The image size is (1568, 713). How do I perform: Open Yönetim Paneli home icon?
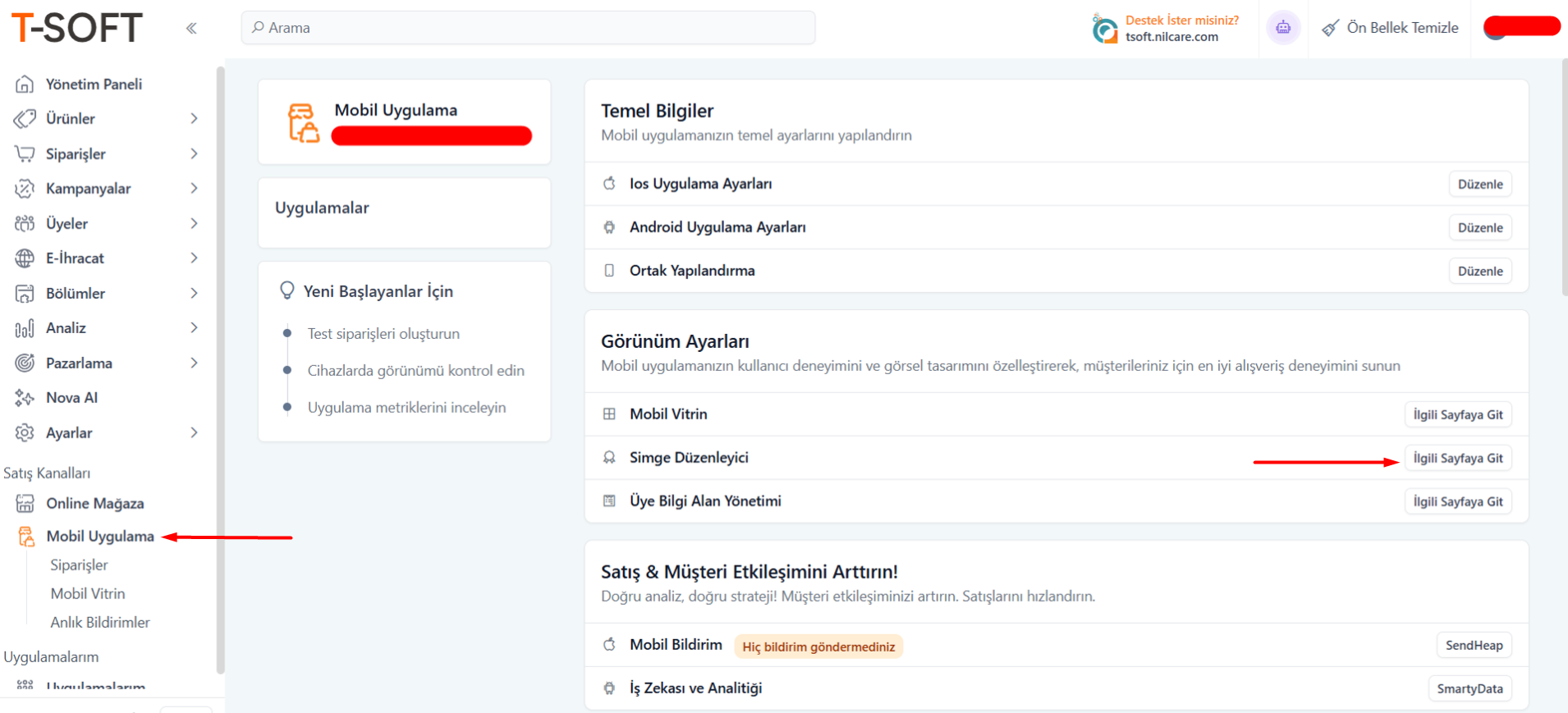point(25,85)
